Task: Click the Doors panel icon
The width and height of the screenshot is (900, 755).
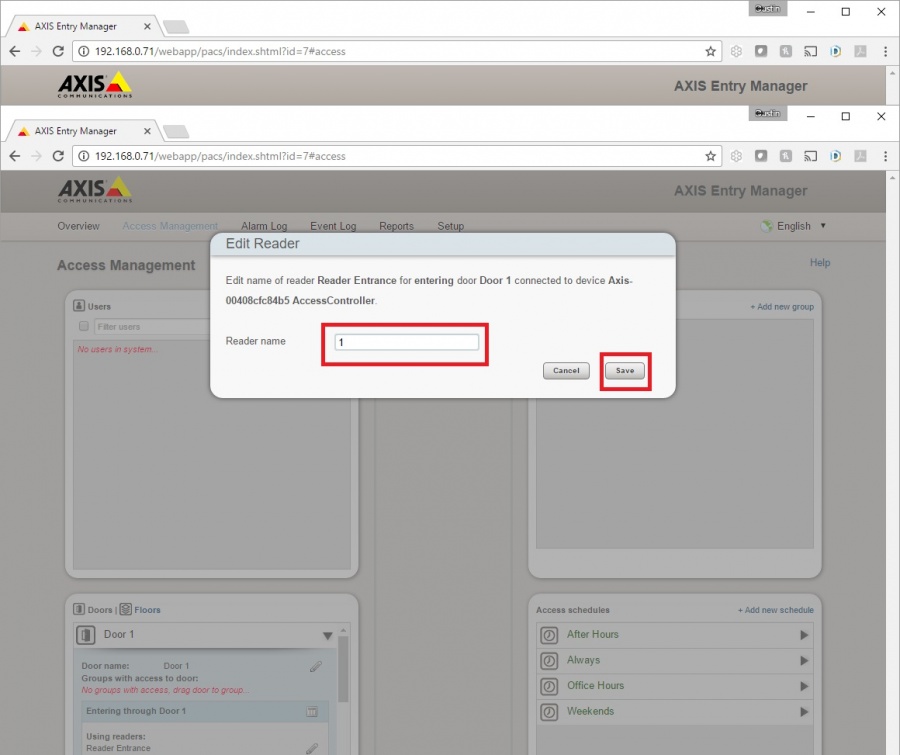Action: pyautogui.click(x=79, y=609)
